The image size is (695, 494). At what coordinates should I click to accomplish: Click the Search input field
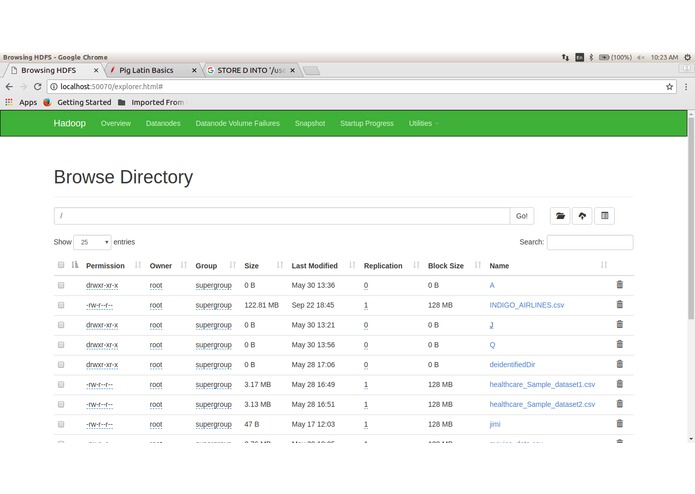(590, 242)
